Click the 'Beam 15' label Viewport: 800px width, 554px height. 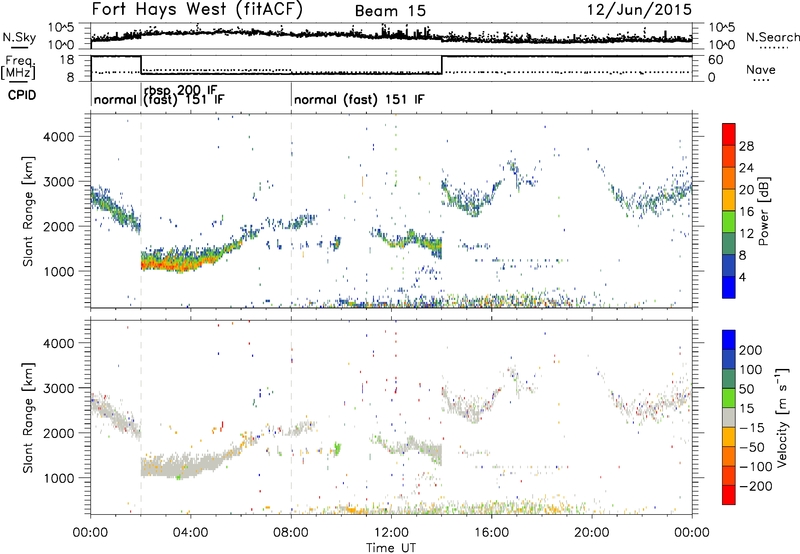coord(390,11)
